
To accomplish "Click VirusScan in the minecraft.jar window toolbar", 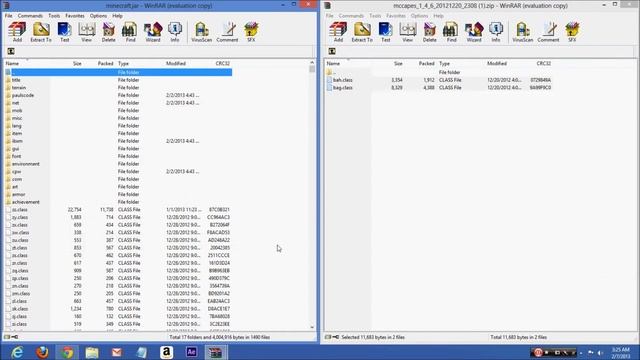I will pos(202,32).
